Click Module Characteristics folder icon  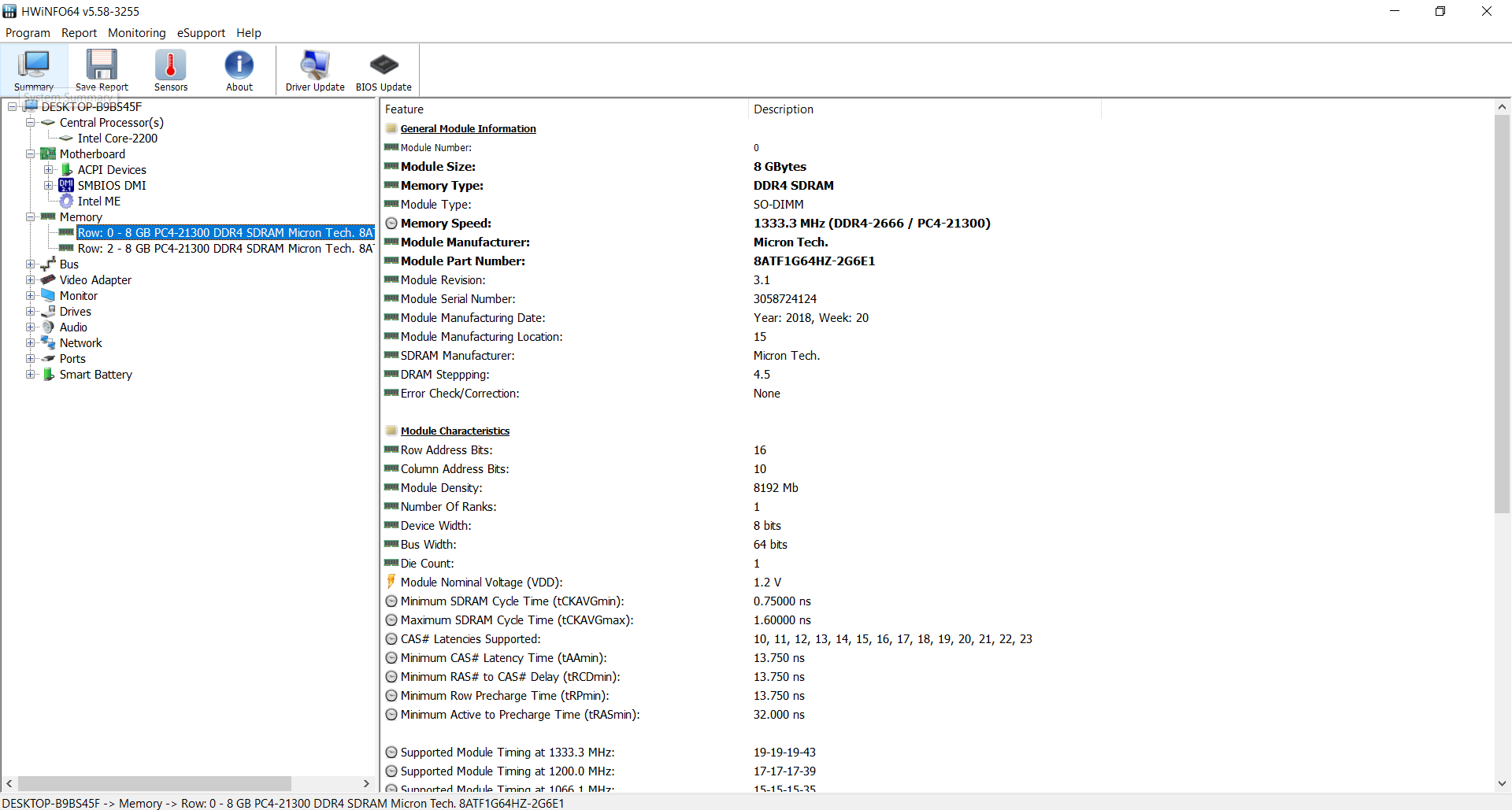coord(391,431)
